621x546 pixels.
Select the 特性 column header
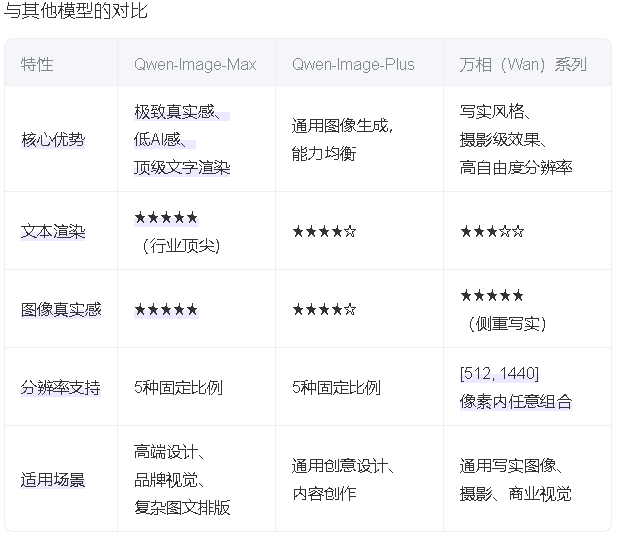click(36, 64)
